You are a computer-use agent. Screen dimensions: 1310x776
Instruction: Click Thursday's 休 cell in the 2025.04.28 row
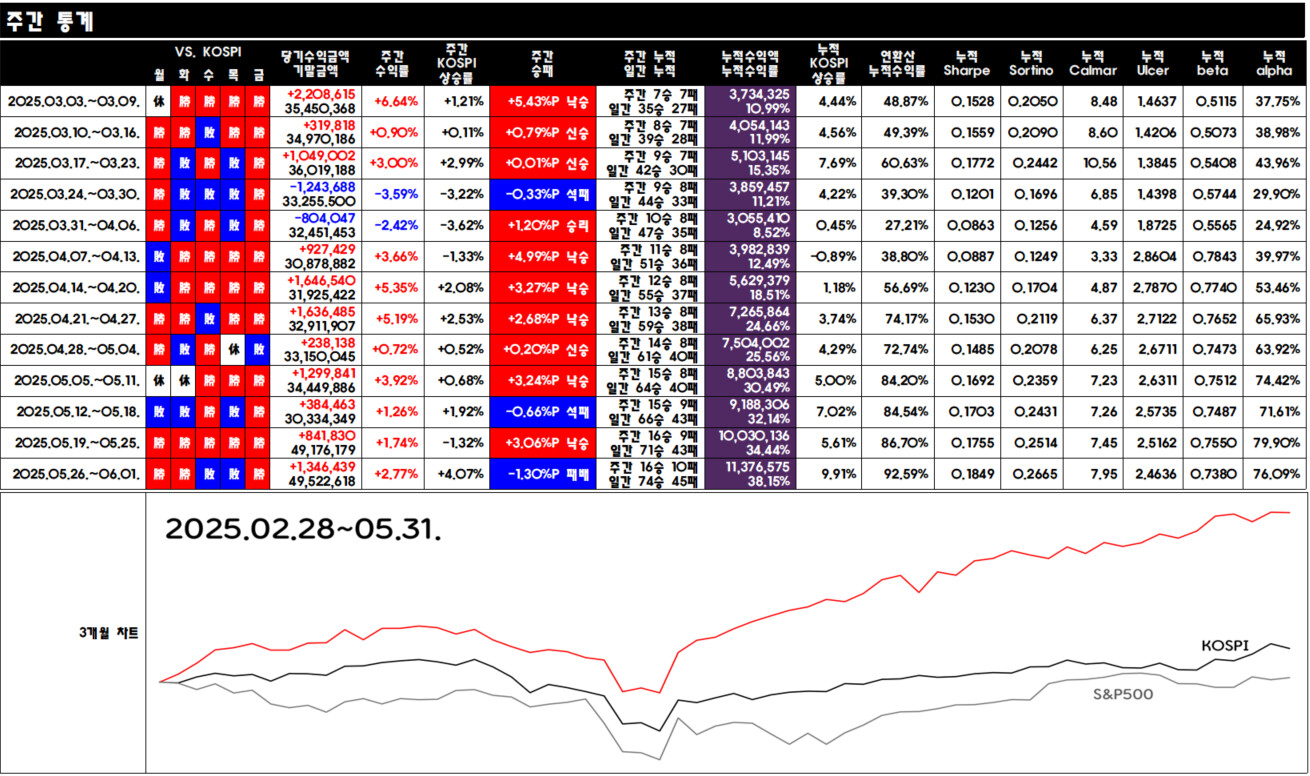pyautogui.click(x=233, y=349)
